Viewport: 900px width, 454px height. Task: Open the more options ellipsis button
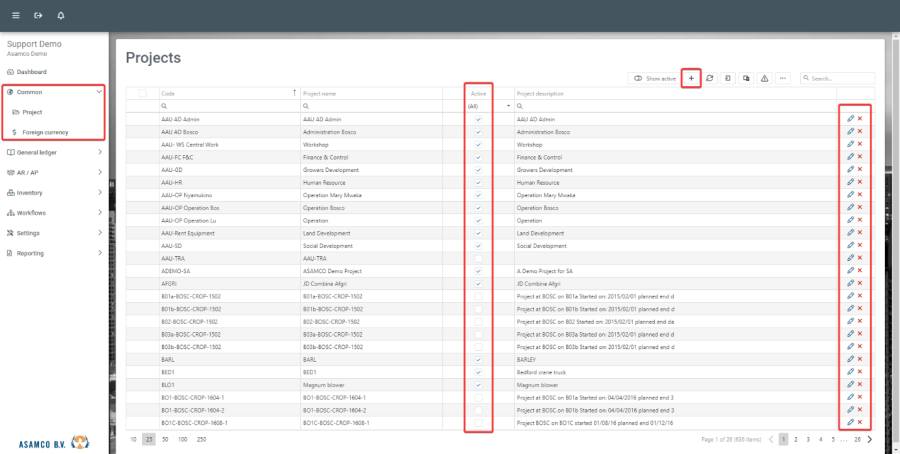pos(783,78)
